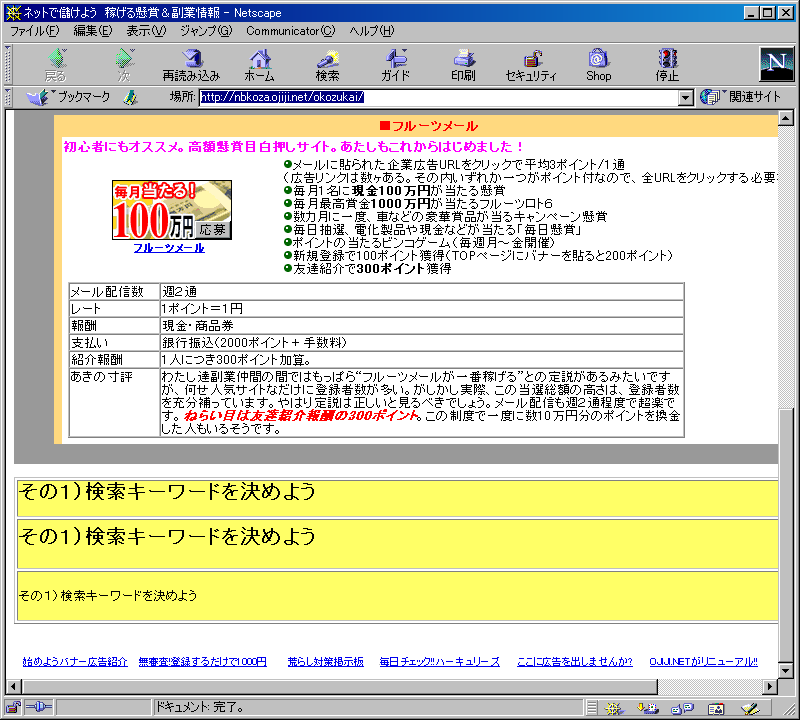The height and width of the screenshot is (720, 800).
Task: Open the 荒らし対策掲示板 link
Action: pyautogui.click(x=326, y=661)
